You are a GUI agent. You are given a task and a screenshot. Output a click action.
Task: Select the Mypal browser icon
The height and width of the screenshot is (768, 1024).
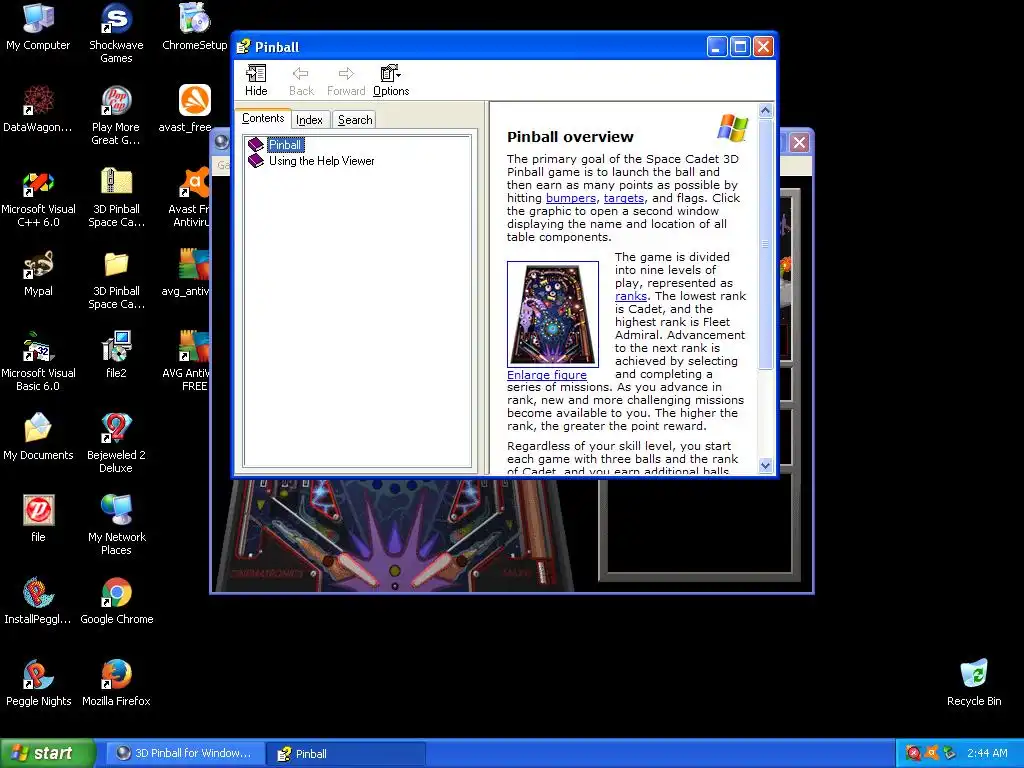[38, 274]
